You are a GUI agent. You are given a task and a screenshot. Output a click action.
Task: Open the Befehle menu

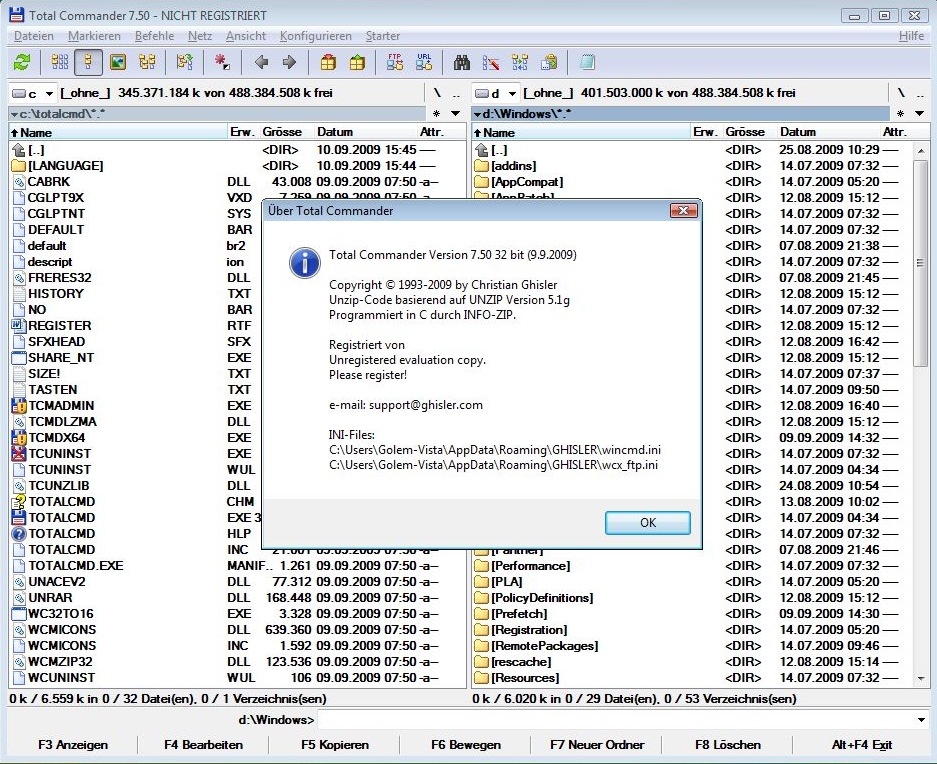pos(154,36)
